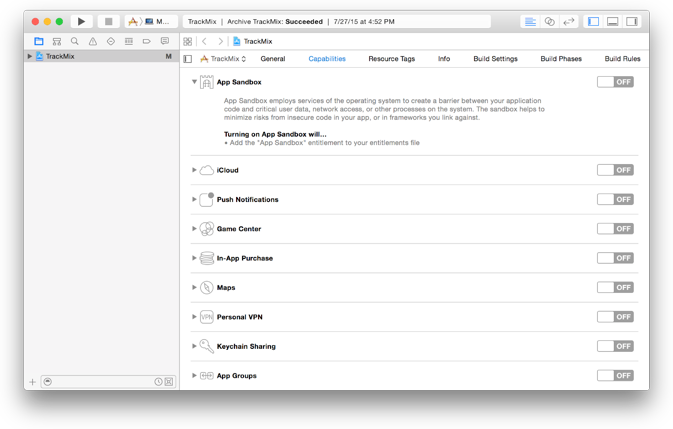
Task: Click the activity status display
Action: [x=337, y=21]
